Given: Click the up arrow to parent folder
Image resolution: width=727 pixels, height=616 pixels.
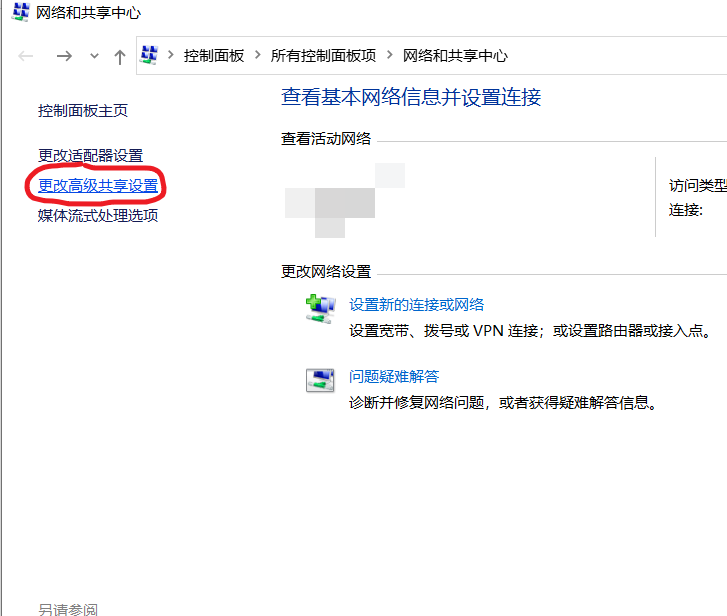Looking at the screenshot, I should point(120,57).
